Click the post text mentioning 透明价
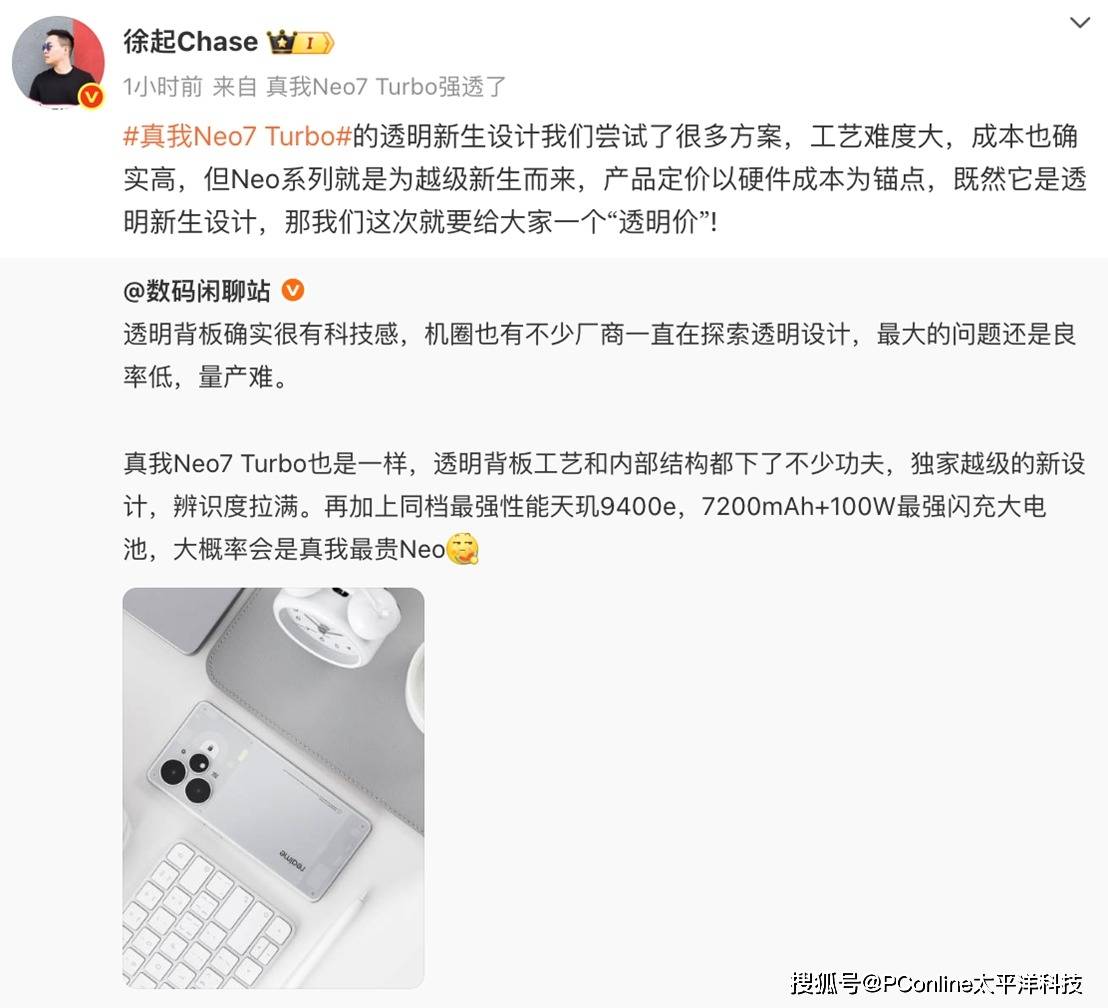1108x1008 pixels. (x=604, y=179)
